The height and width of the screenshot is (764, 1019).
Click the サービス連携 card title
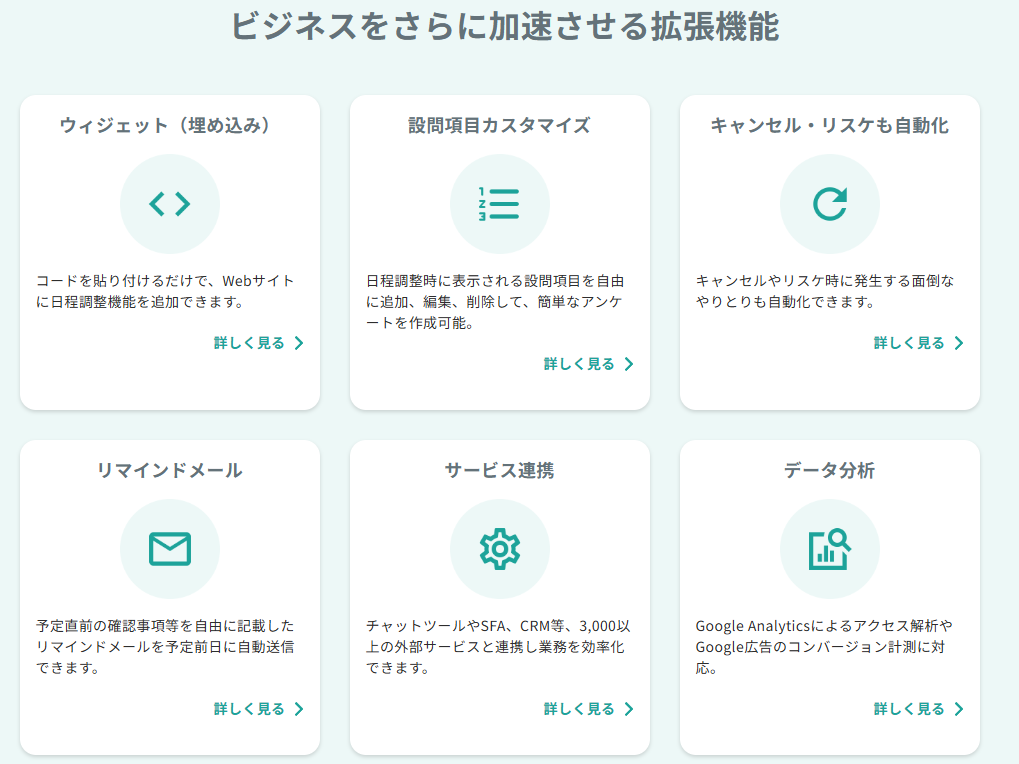499,470
